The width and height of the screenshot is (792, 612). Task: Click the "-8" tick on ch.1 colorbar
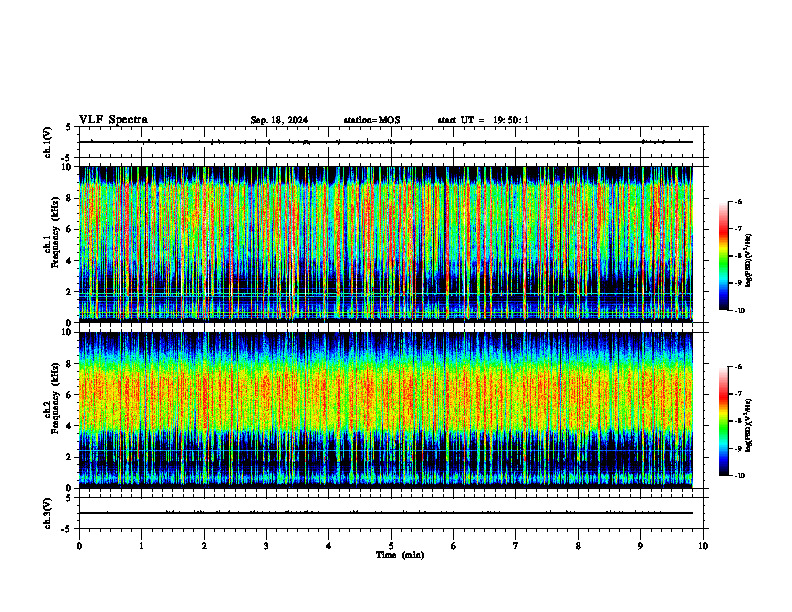(x=738, y=256)
